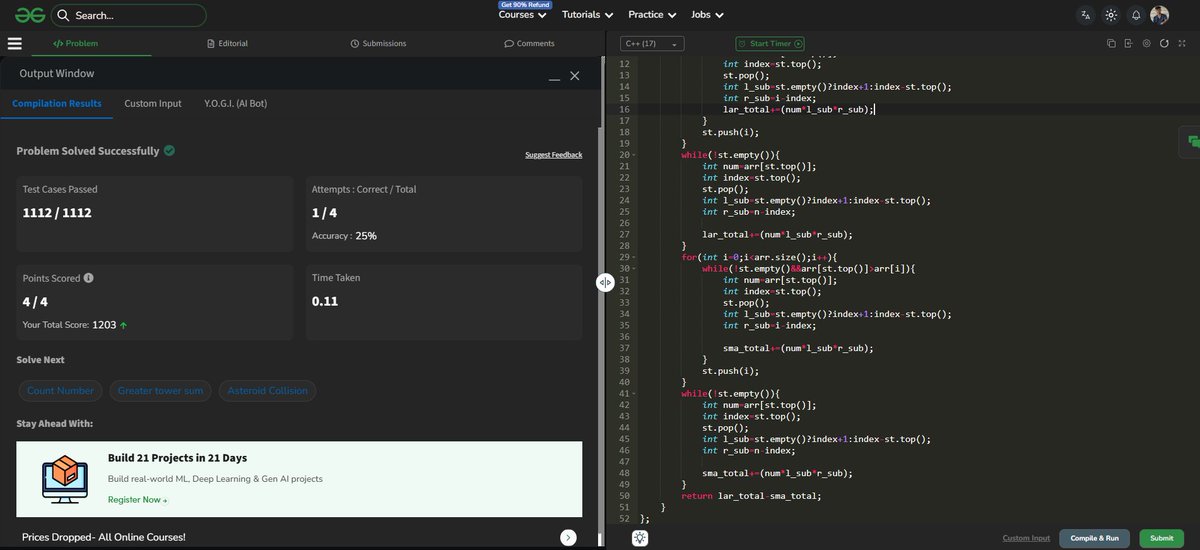Image resolution: width=1200 pixels, height=550 pixels.
Task: Click the Points Scored info icon
Action: [89, 278]
